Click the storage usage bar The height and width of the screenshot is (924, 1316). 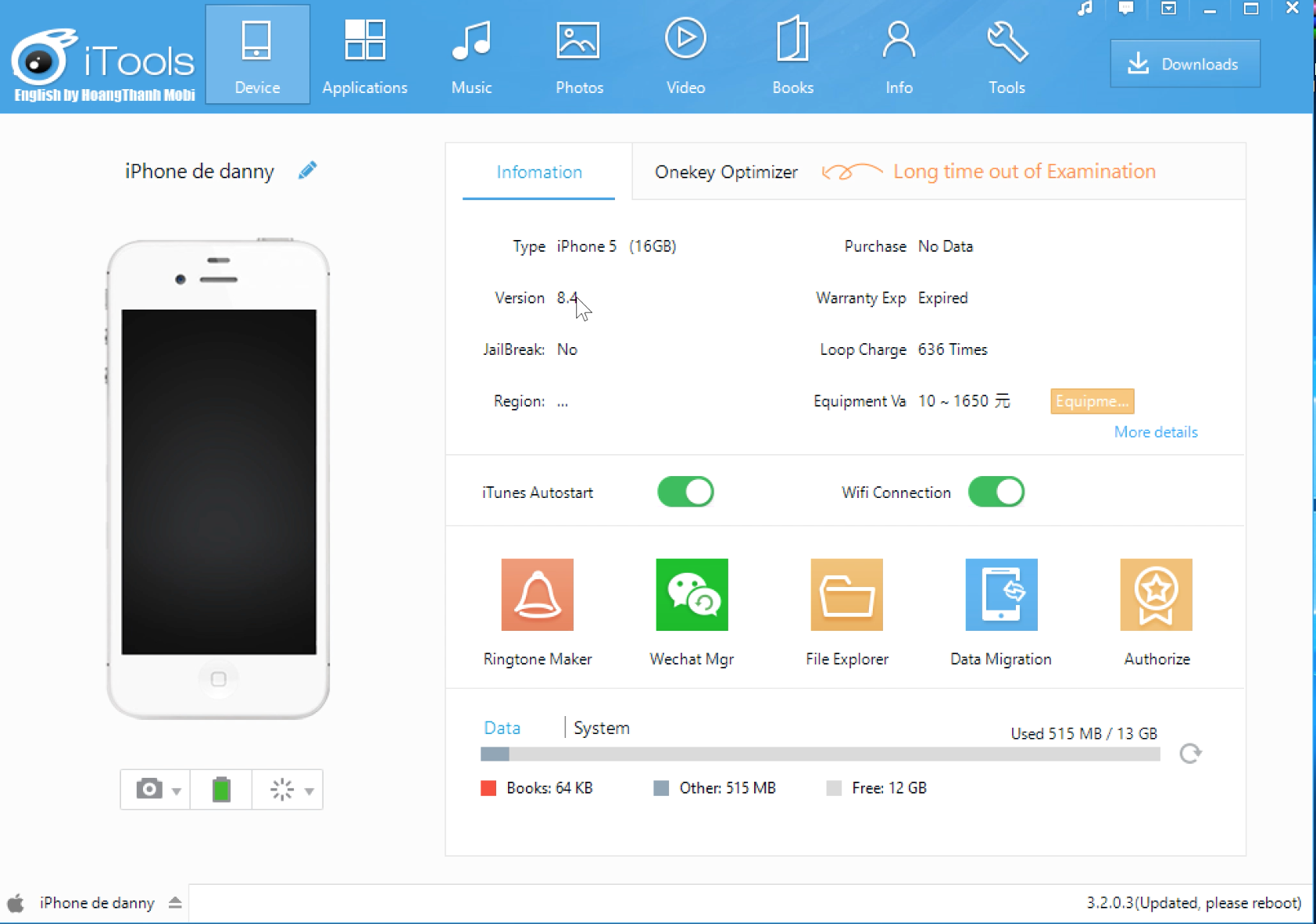click(x=820, y=754)
